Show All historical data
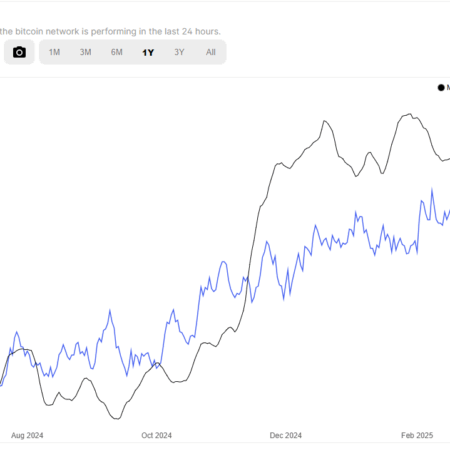This screenshot has width=450, height=450. [211, 52]
